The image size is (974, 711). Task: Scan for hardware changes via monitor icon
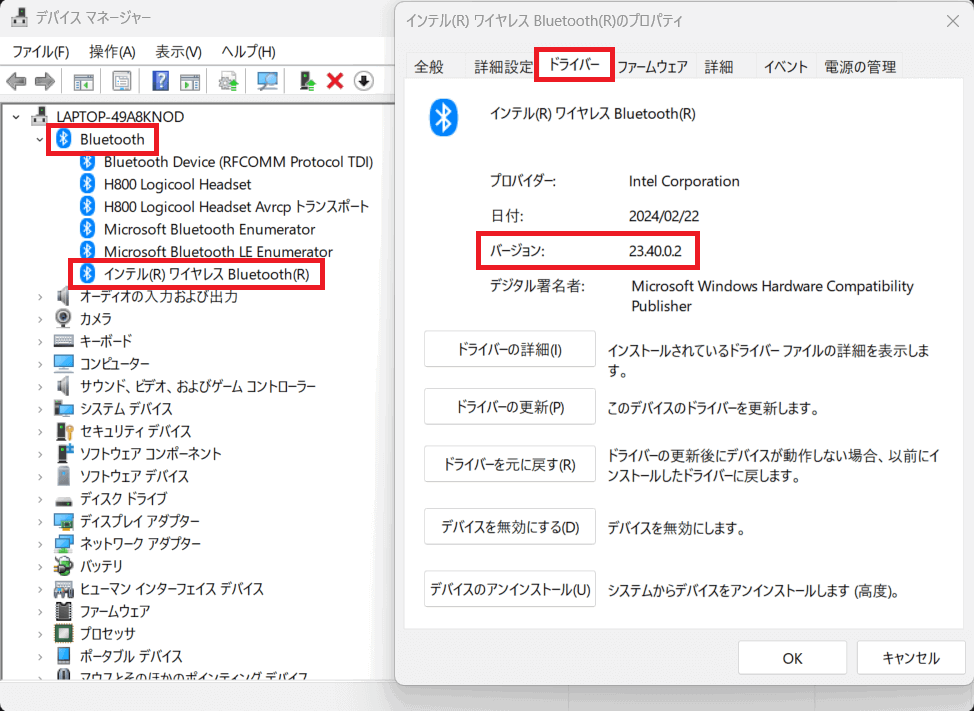[267, 81]
